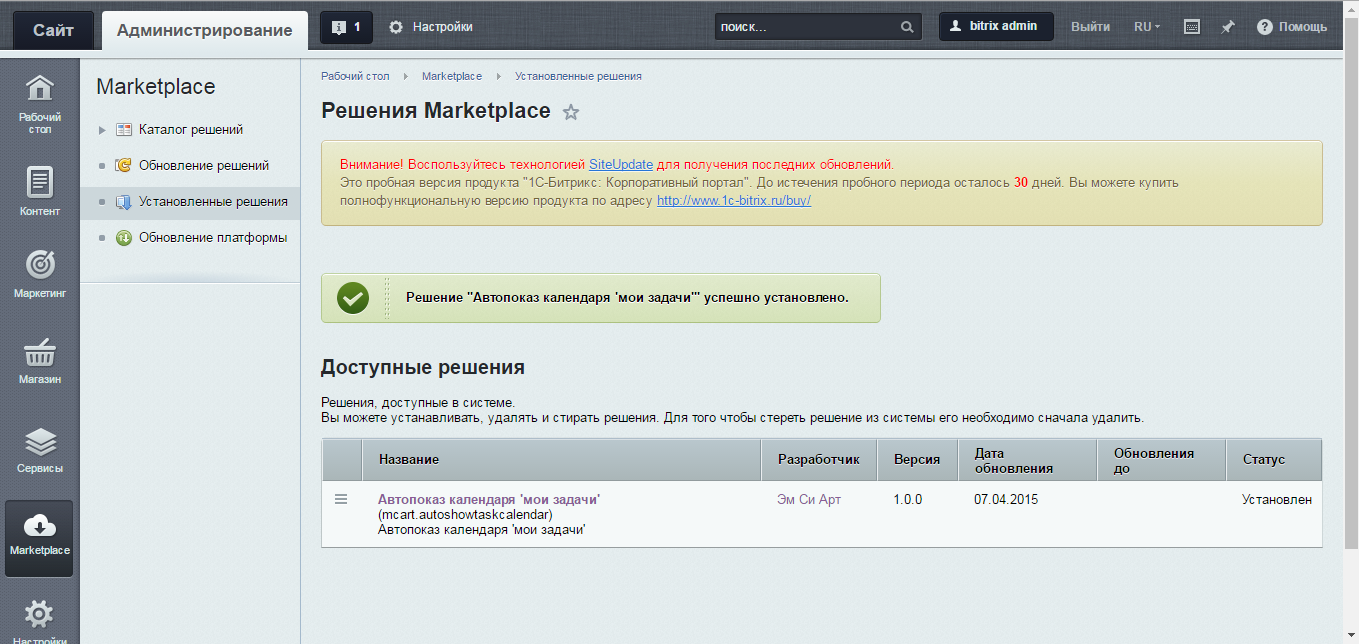
Task: Expand the Каталог решений tree item
Action: tap(102, 130)
